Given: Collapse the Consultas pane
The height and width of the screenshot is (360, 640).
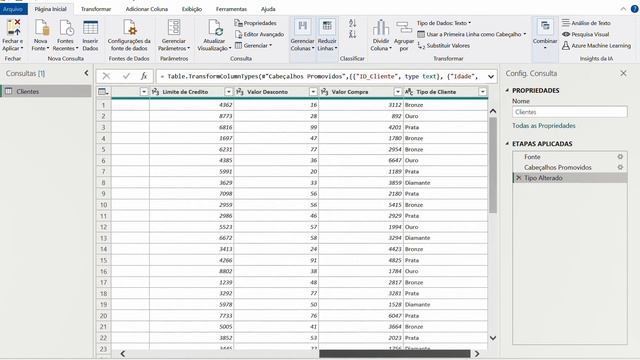Looking at the screenshot, I should click(x=86, y=73).
